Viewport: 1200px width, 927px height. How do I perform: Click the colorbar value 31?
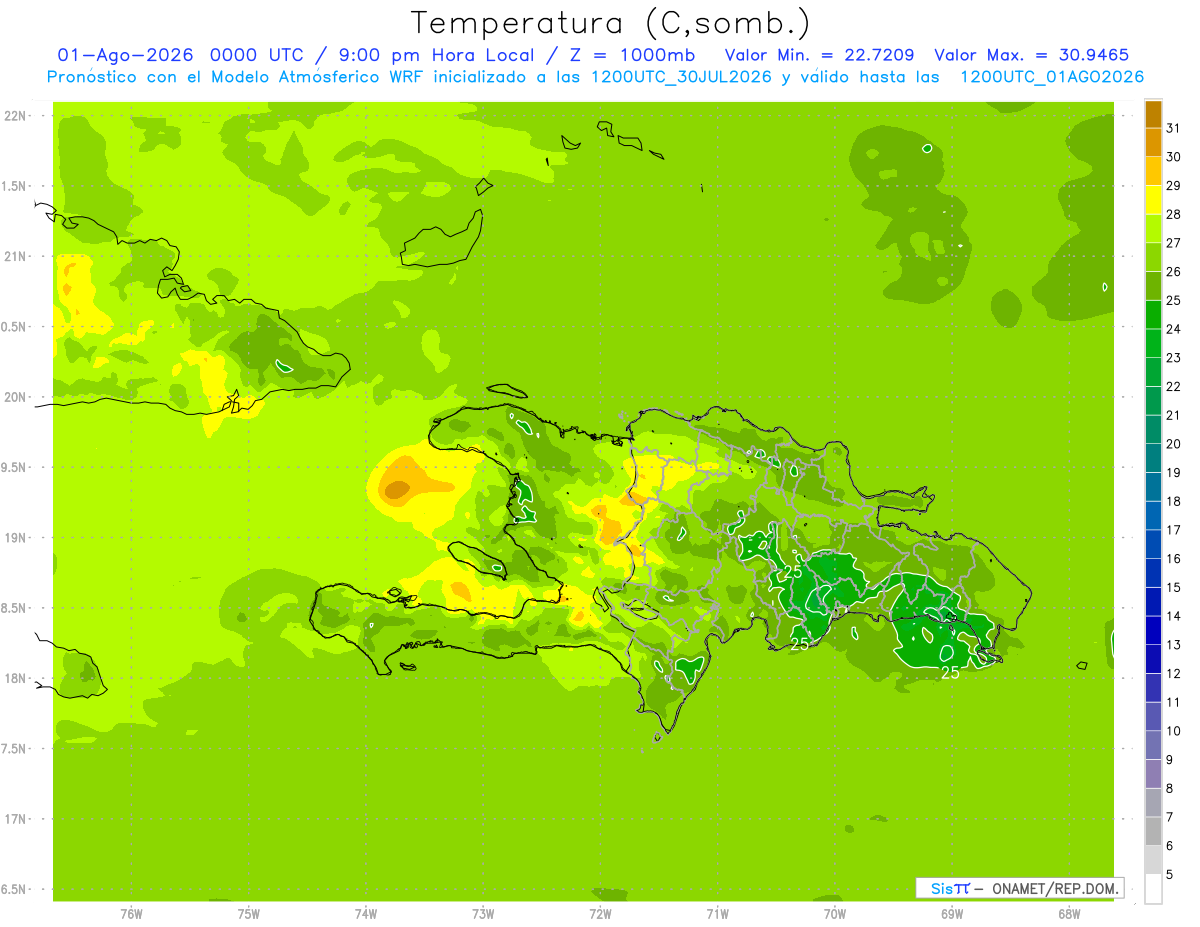coord(1173,128)
